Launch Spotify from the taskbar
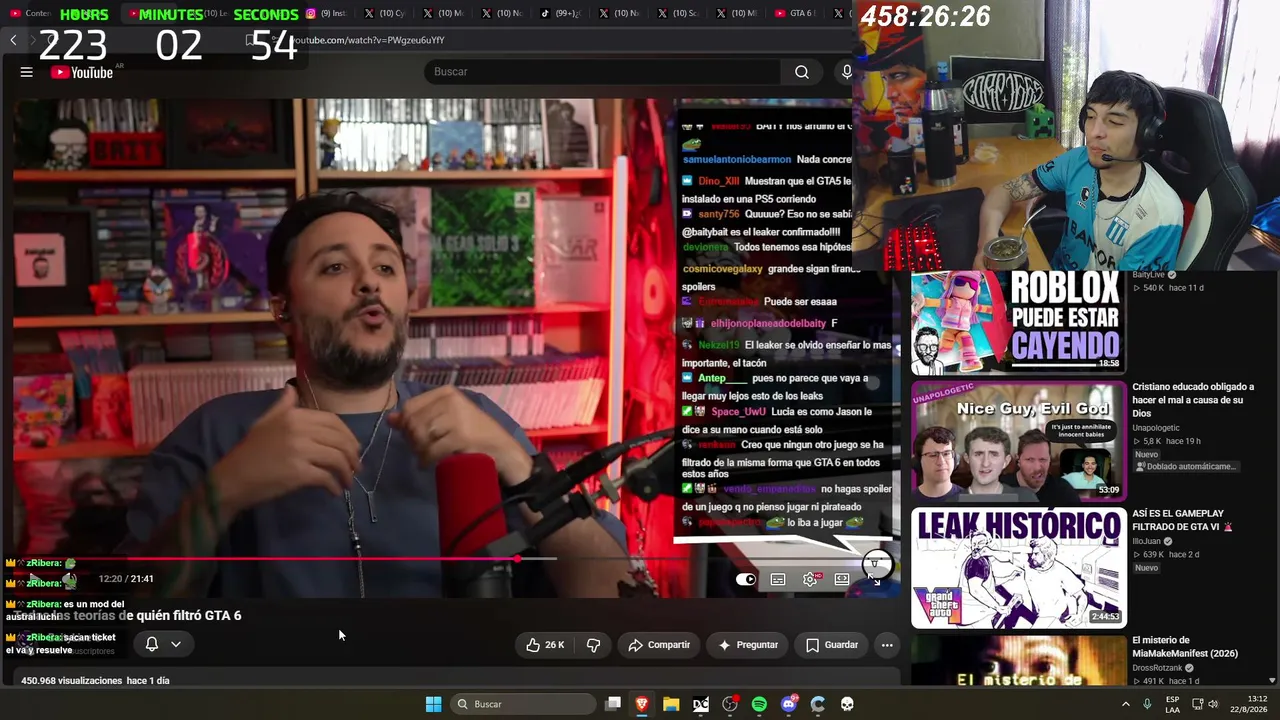 [x=759, y=704]
